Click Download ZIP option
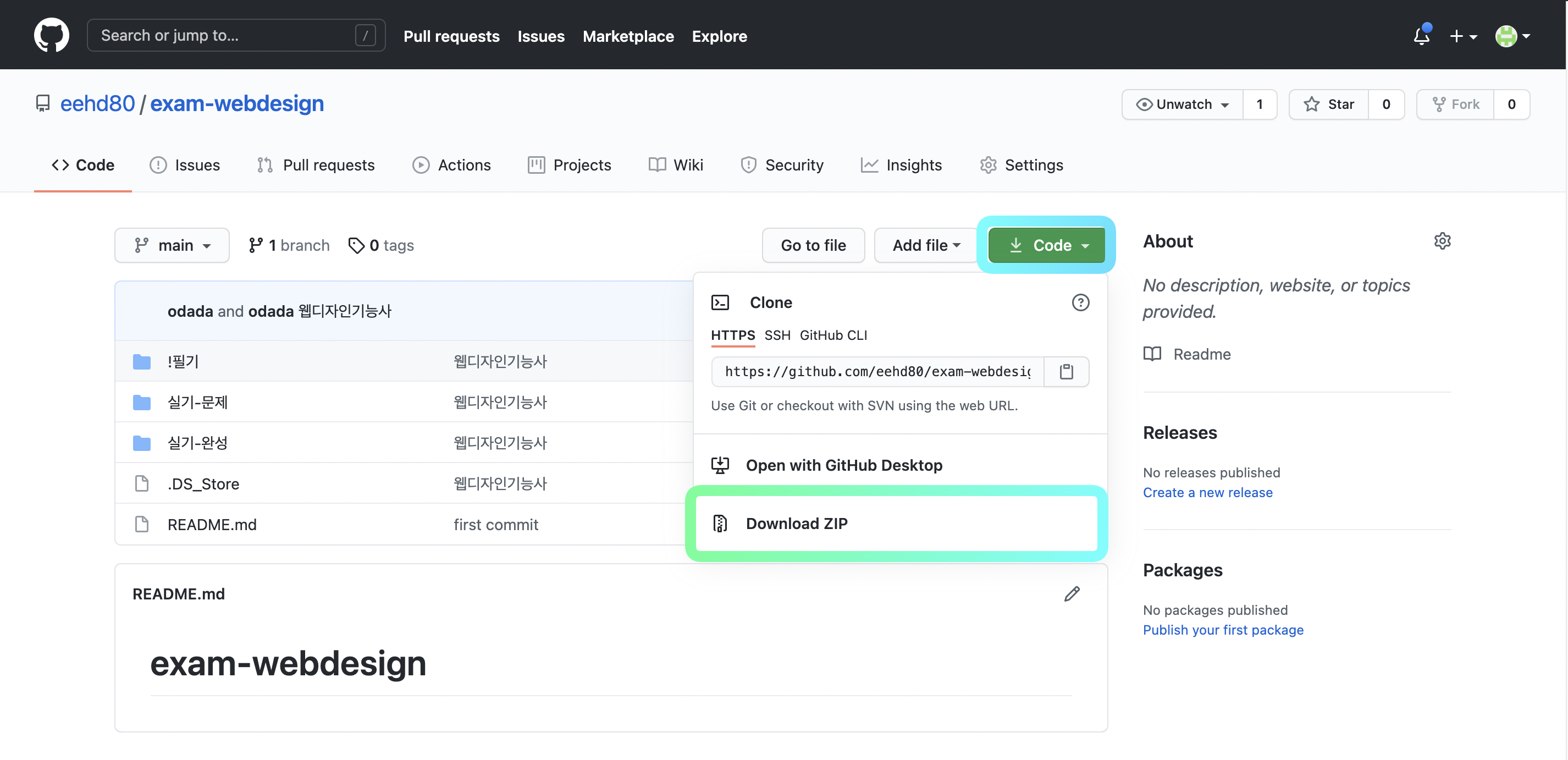Image resolution: width=1568 pixels, height=760 pixels. [x=796, y=524]
